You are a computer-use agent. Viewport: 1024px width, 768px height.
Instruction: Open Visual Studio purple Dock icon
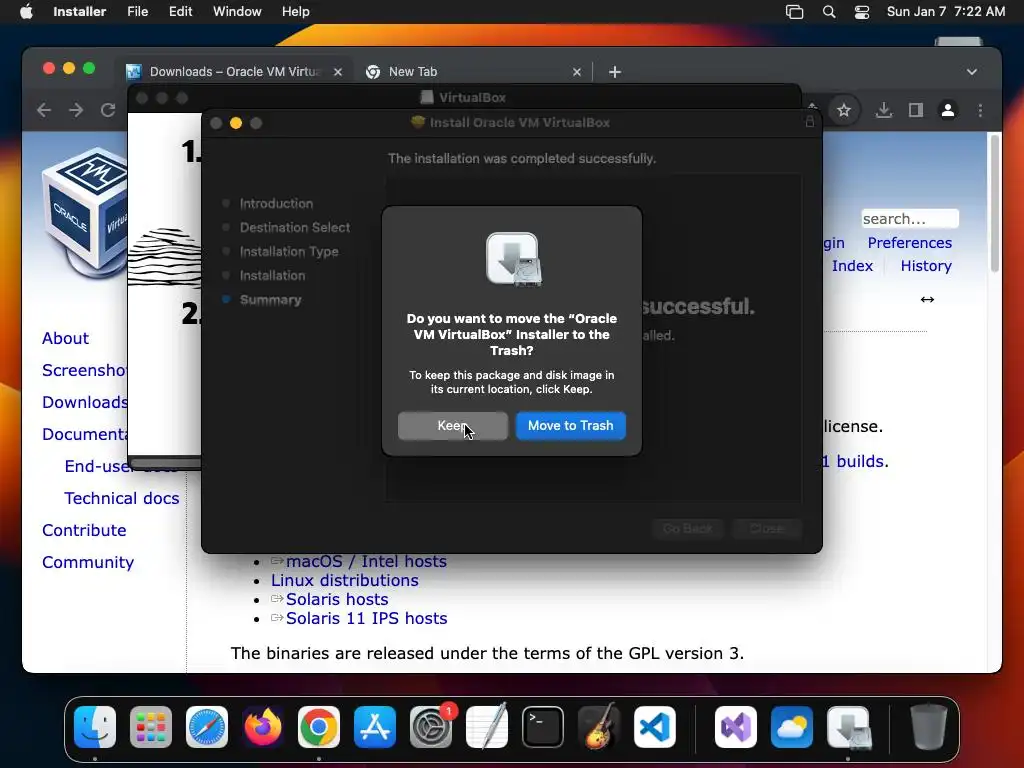coord(736,726)
